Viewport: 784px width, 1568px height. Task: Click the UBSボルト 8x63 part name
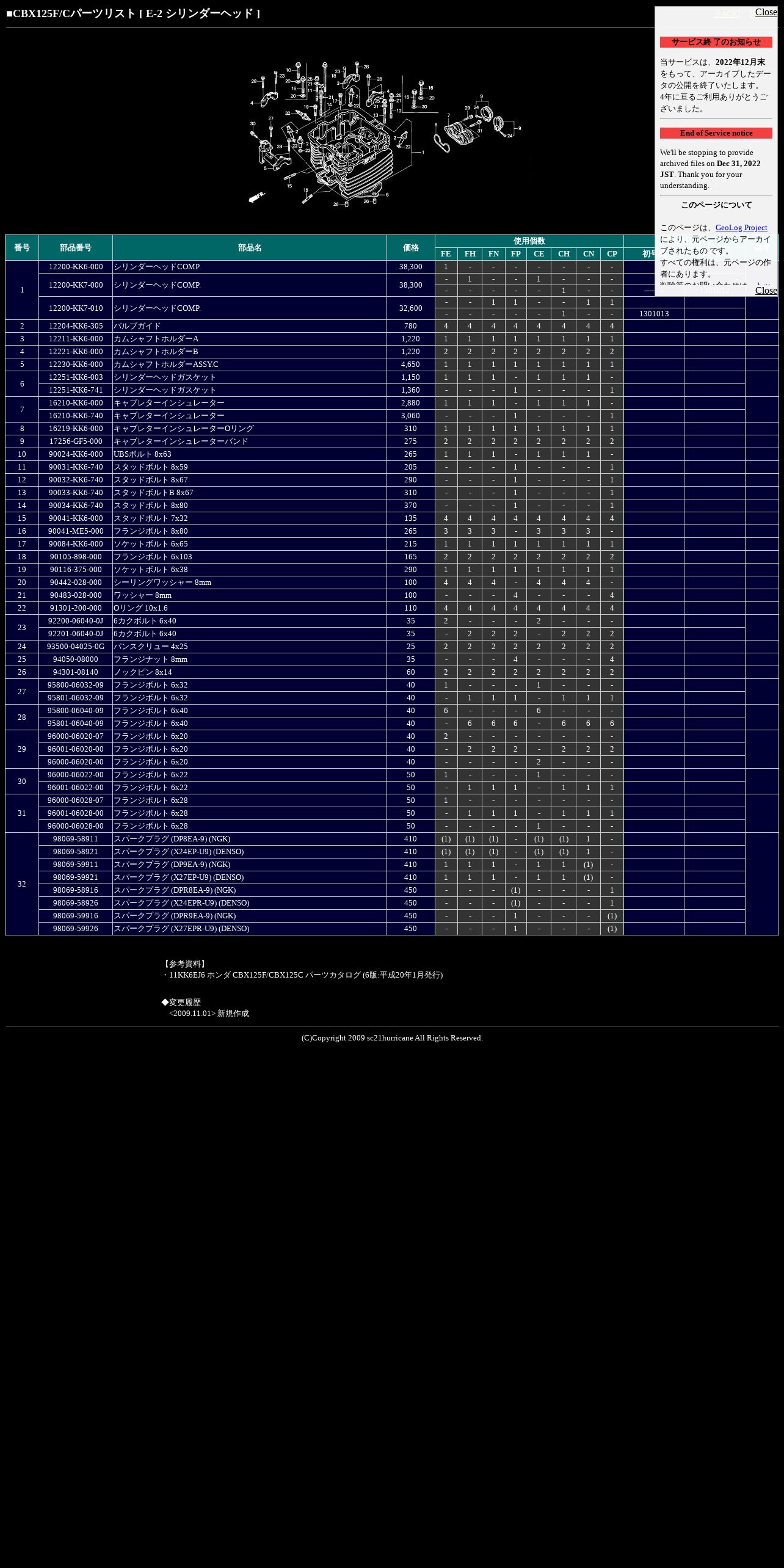click(x=142, y=454)
